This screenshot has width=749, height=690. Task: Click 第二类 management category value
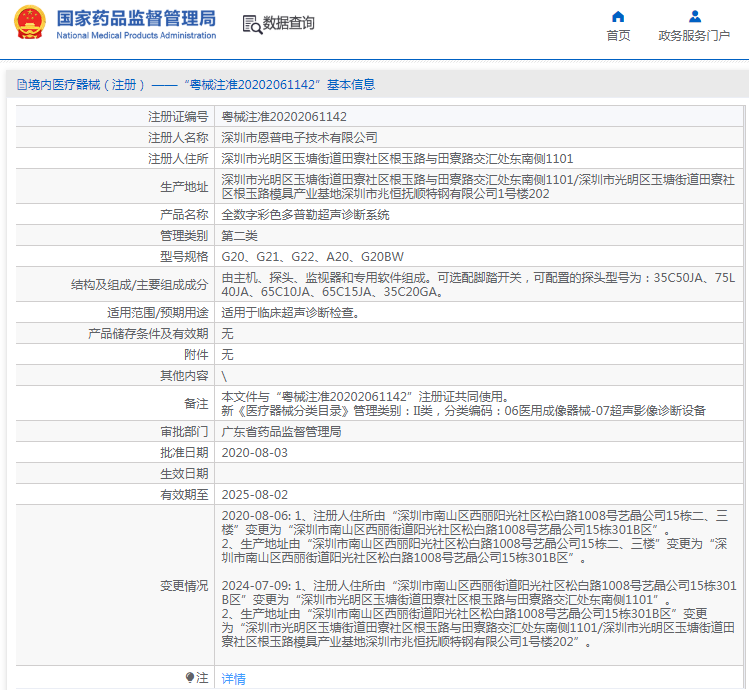(239, 236)
